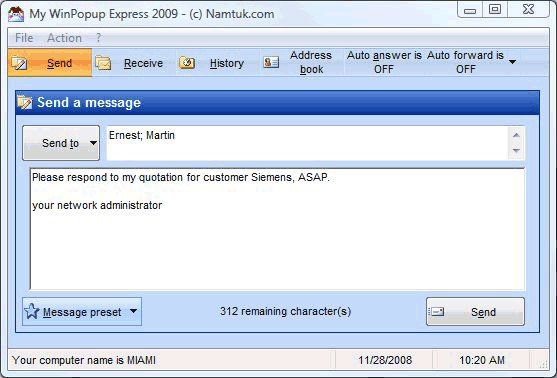Click the Send to button
Screen dimensions: 557x378
(61, 143)
